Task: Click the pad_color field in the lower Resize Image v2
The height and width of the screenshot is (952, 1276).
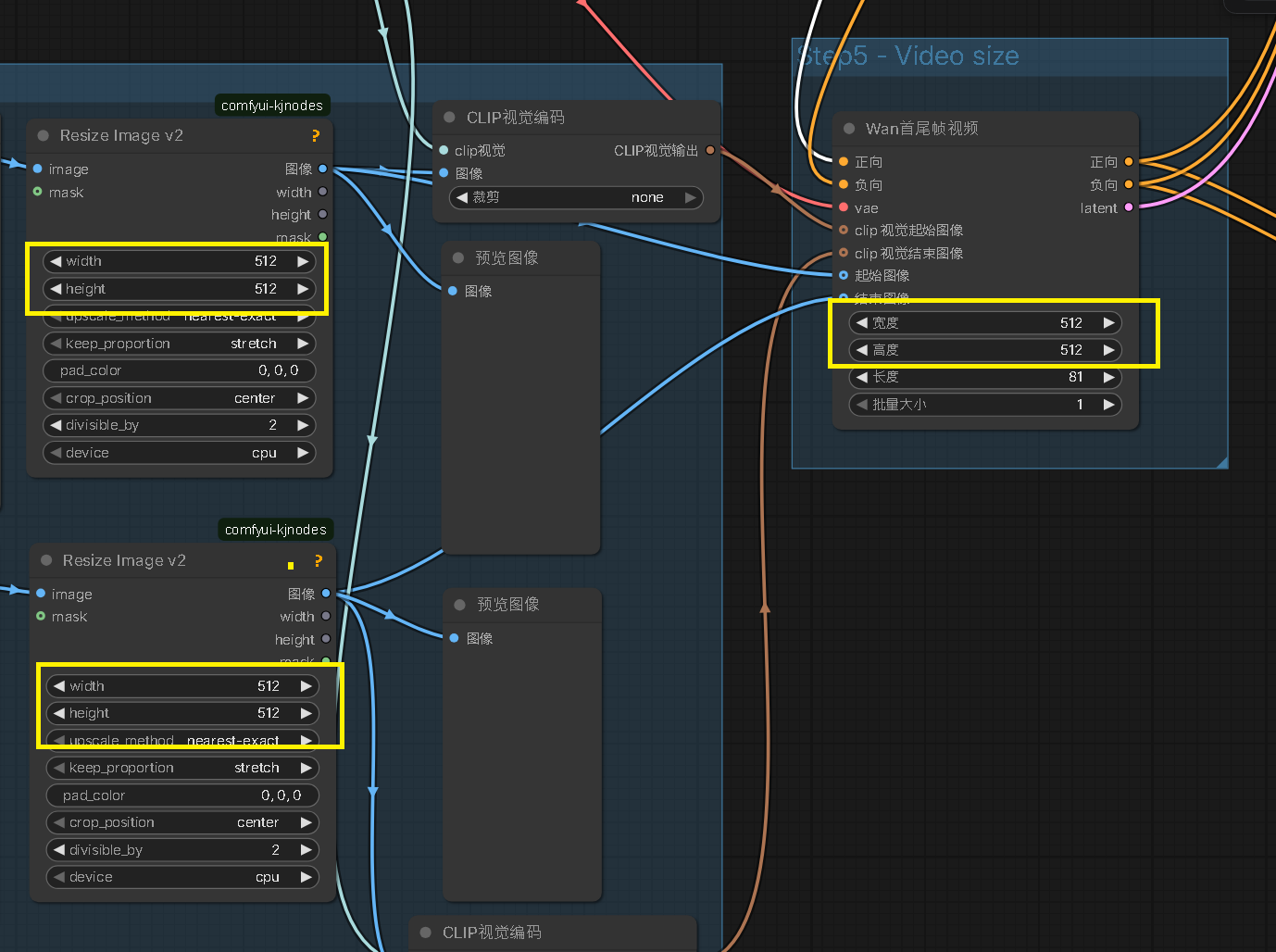Action: click(182, 795)
